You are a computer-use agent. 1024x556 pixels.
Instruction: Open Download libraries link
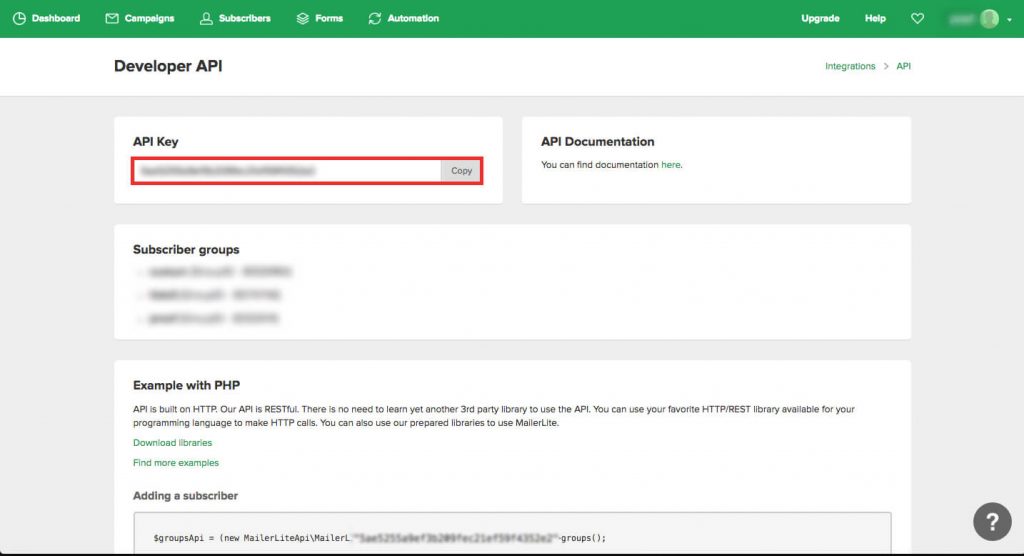(x=172, y=442)
